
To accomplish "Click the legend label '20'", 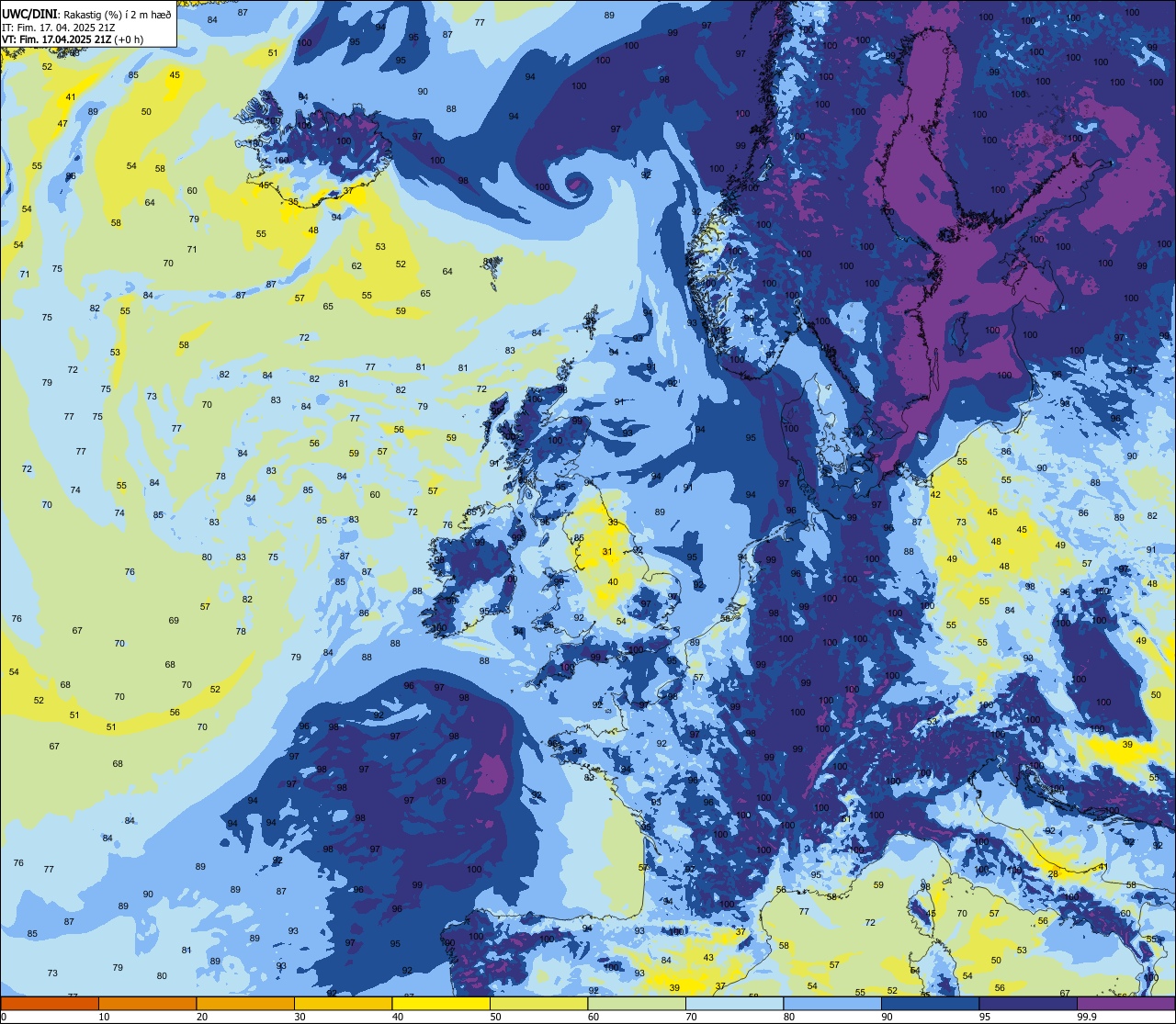I will coord(202,1017).
